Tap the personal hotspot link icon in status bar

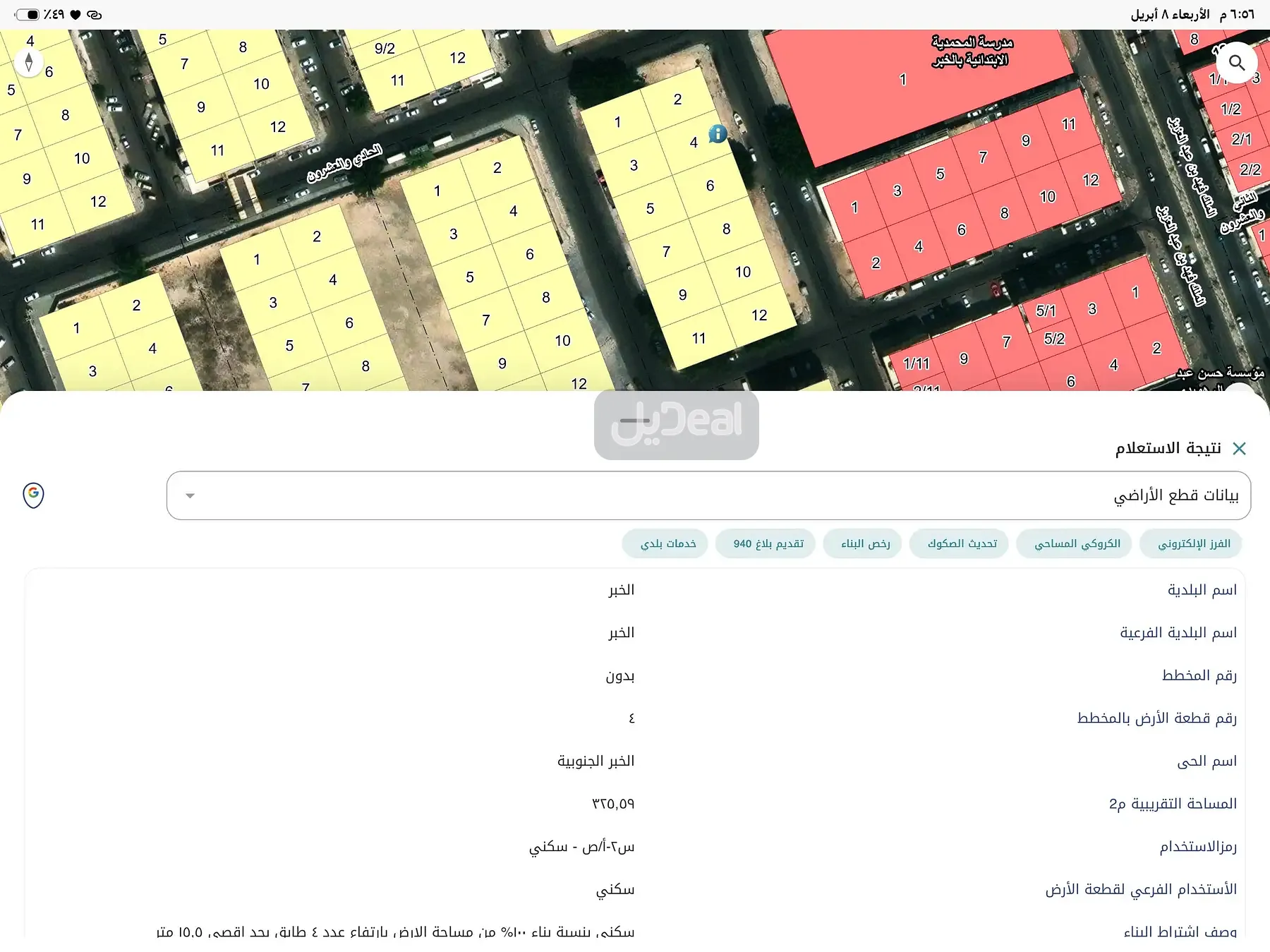[x=94, y=14]
